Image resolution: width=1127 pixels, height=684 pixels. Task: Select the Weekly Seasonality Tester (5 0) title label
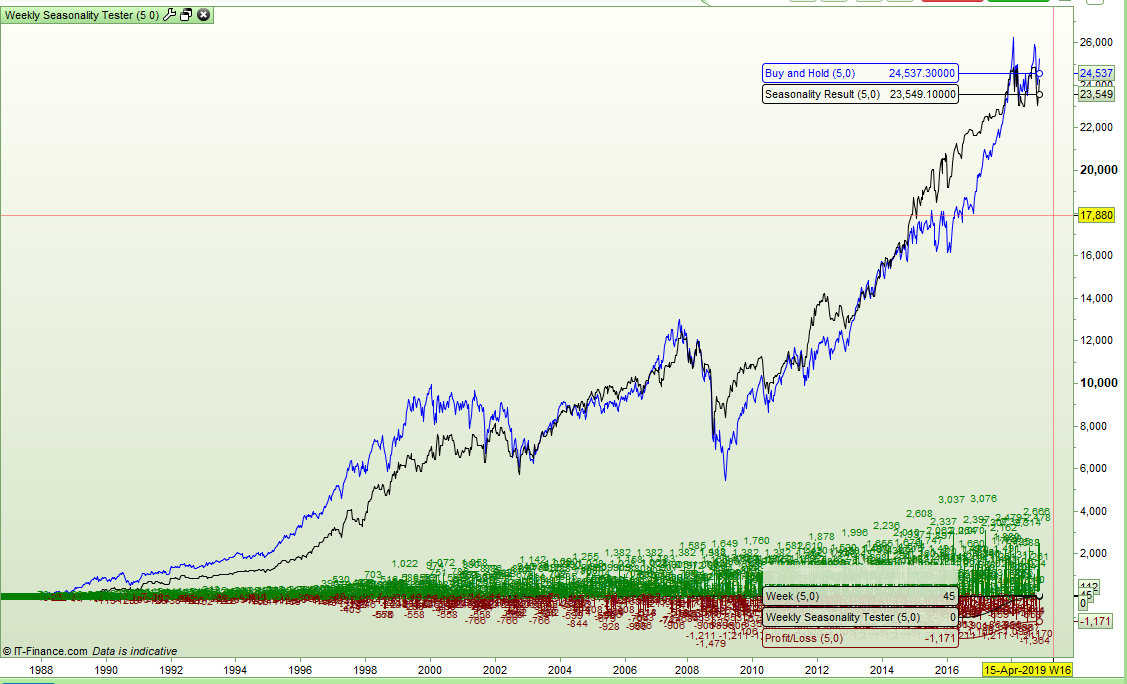(x=82, y=15)
